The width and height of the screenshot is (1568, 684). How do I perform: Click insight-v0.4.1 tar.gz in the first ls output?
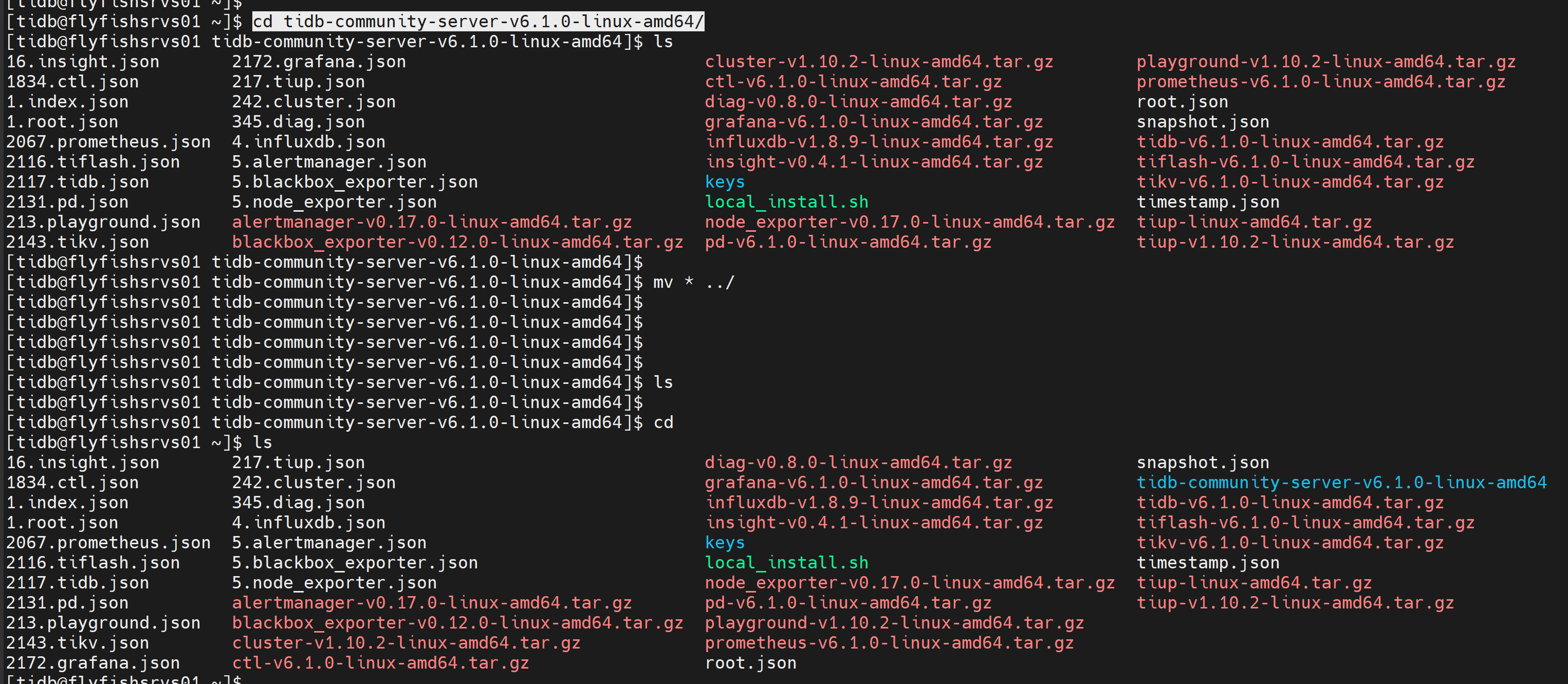[x=874, y=162]
